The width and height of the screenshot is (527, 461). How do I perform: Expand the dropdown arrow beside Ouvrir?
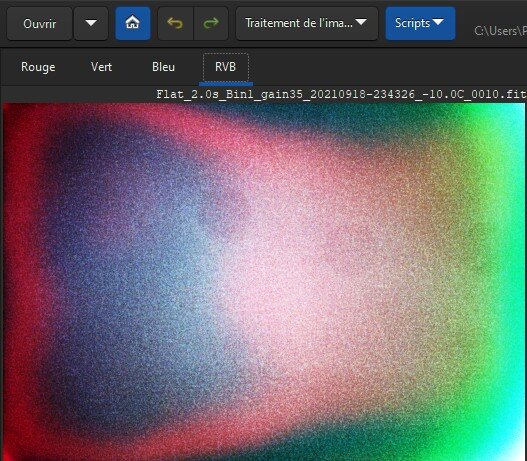(x=91, y=24)
